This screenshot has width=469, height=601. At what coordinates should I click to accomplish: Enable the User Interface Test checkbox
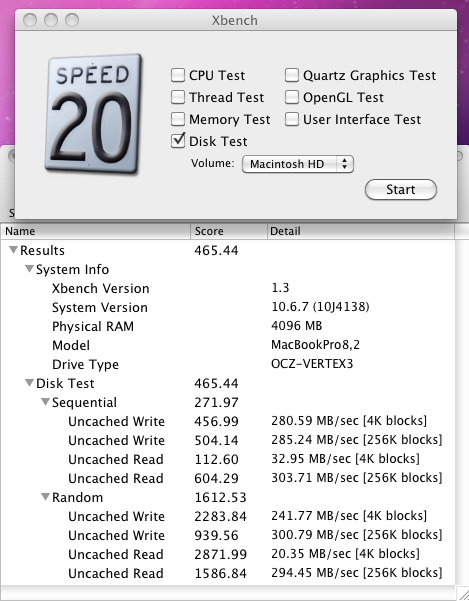(292, 119)
